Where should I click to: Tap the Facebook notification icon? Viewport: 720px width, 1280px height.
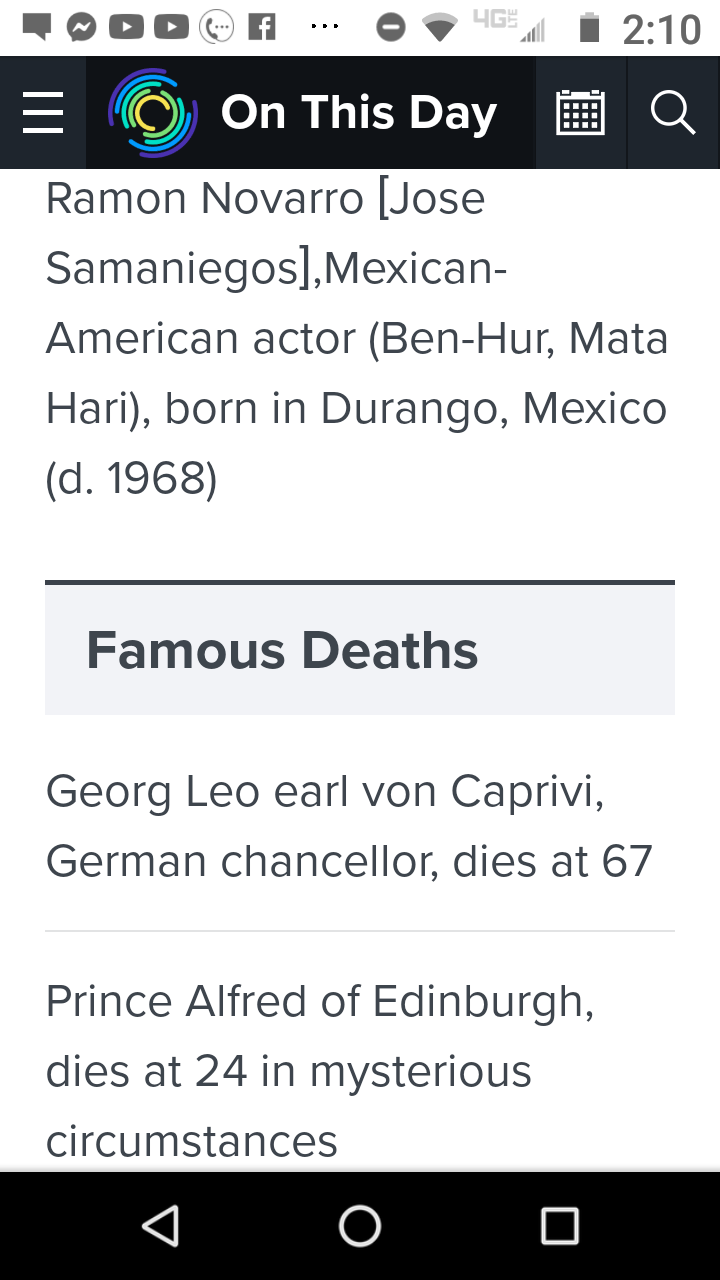pyautogui.click(x=261, y=28)
